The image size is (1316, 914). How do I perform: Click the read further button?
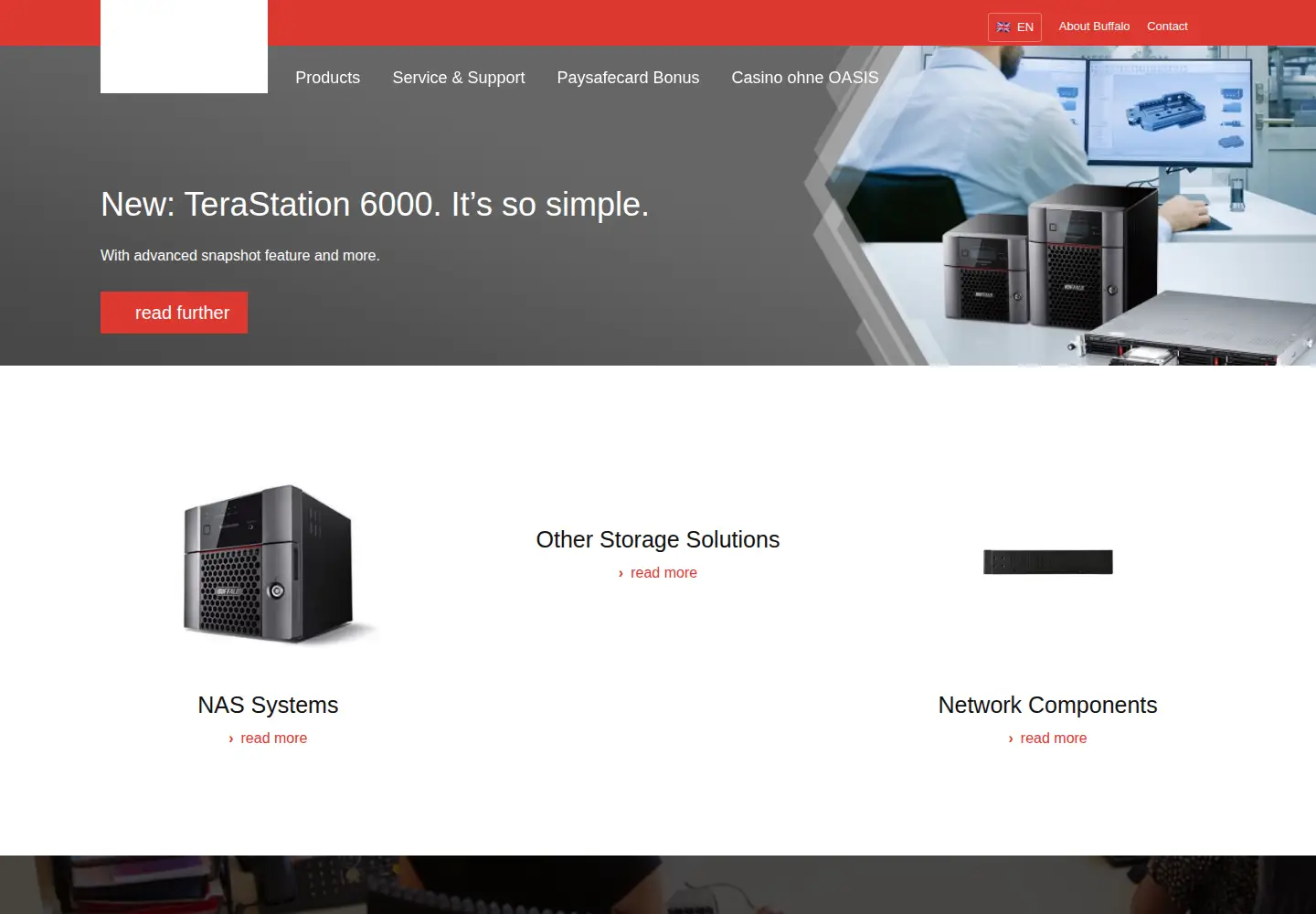click(x=174, y=313)
